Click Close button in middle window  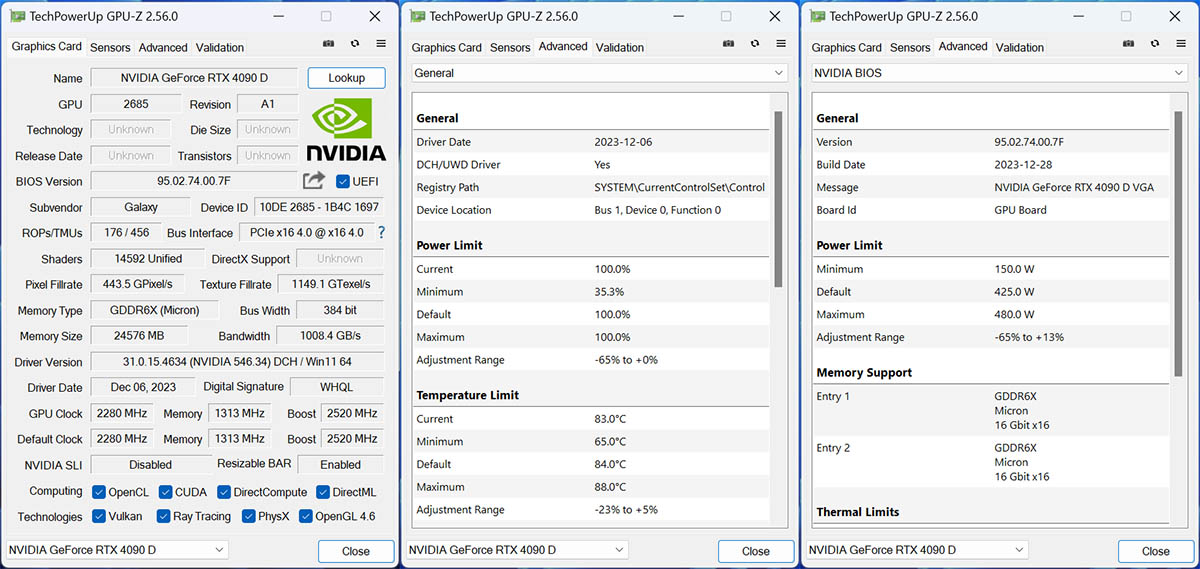tap(756, 551)
